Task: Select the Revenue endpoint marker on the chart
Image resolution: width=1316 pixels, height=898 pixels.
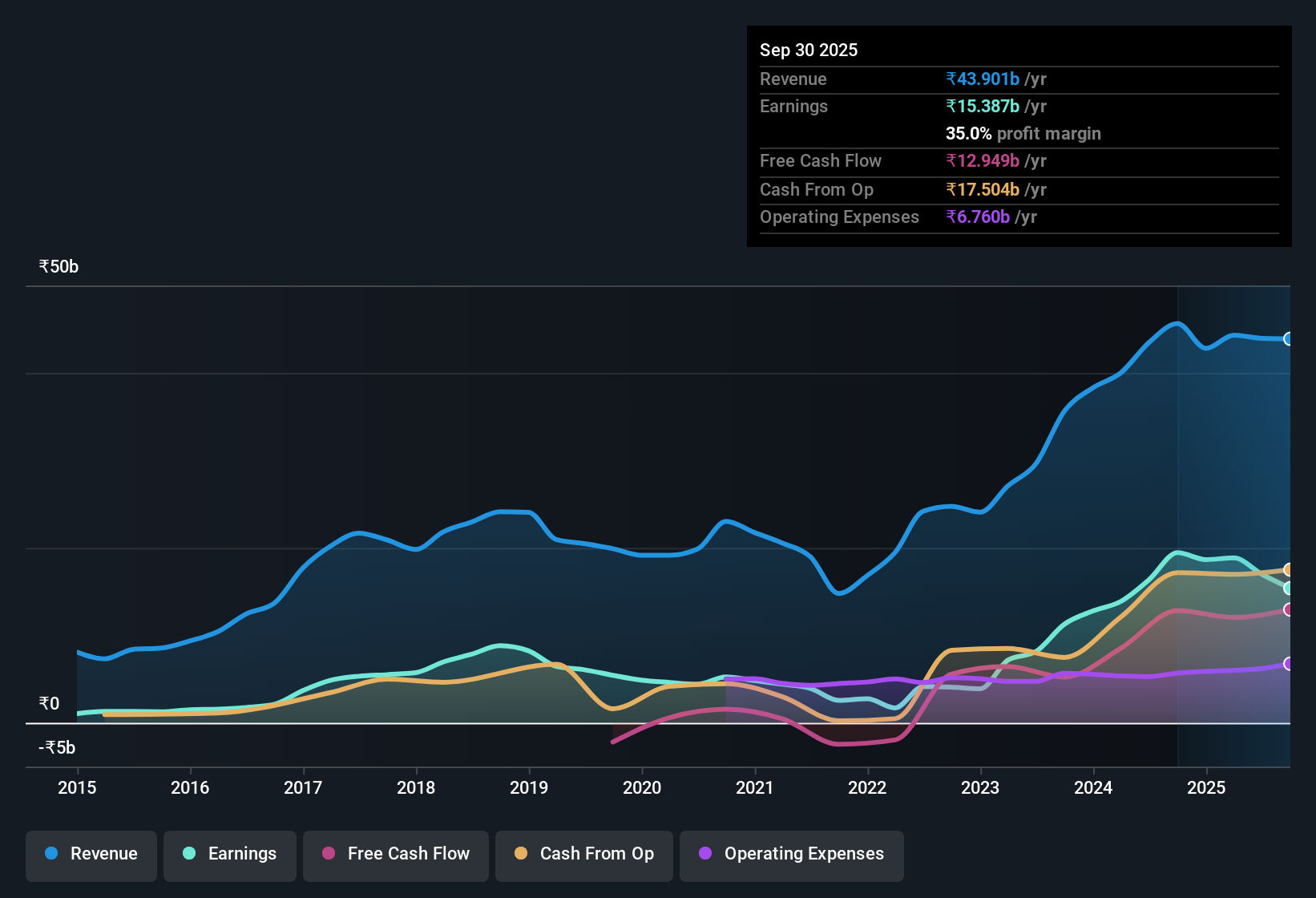Action: point(1289,340)
